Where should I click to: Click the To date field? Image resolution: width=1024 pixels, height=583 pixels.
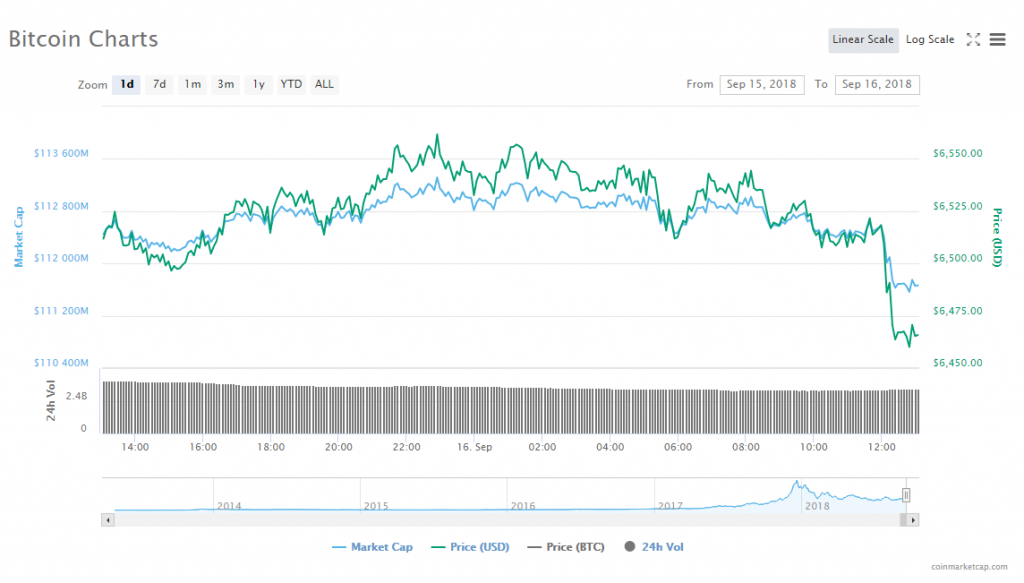[877, 85]
